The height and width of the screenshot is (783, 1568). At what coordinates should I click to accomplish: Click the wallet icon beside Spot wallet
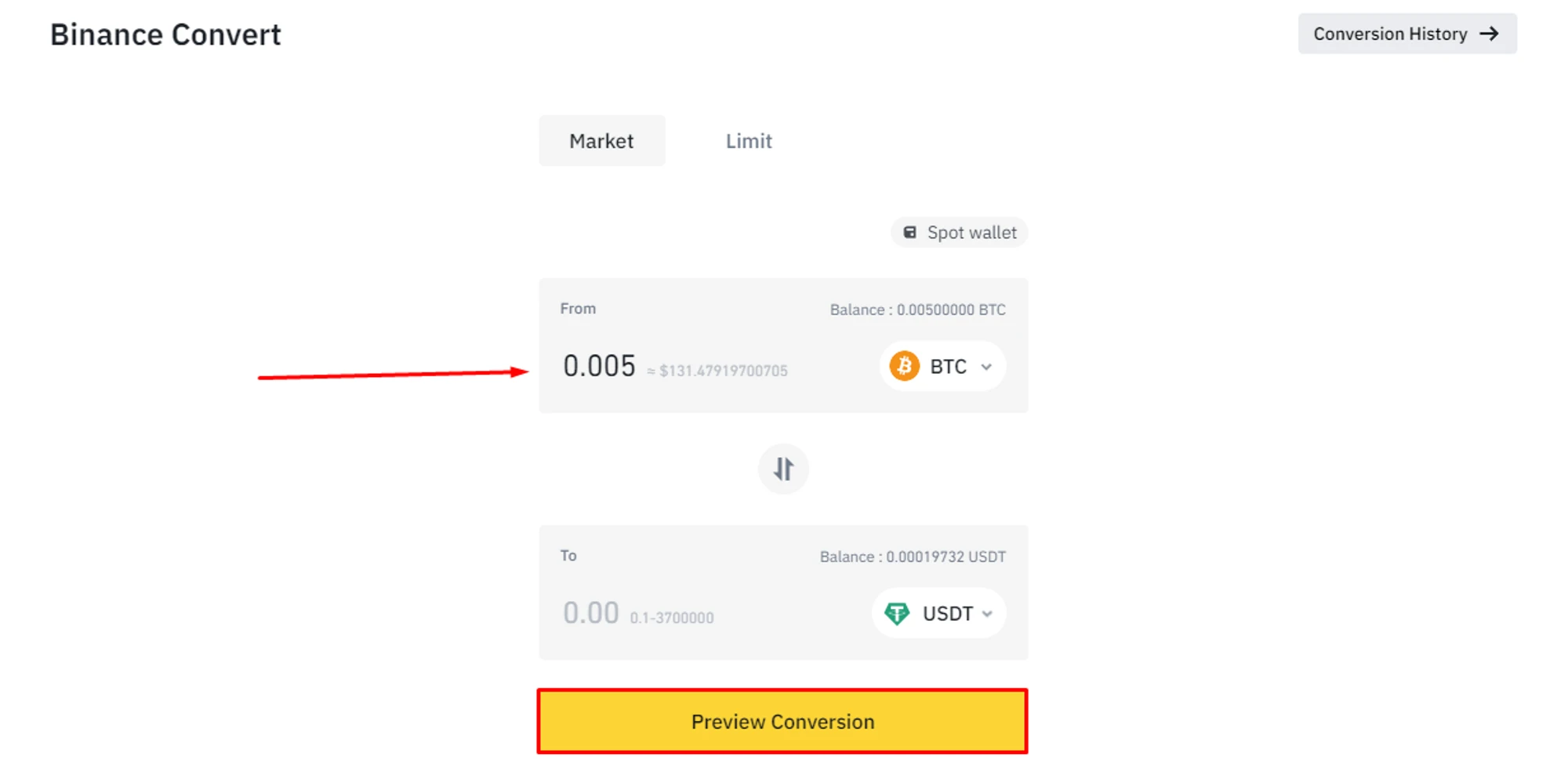click(x=909, y=233)
